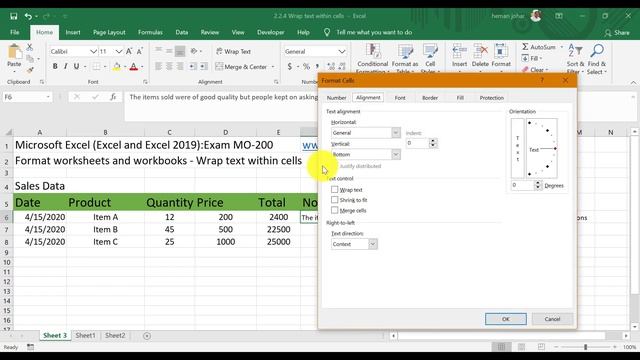Image resolution: width=640 pixels, height=360 pixels.
Task: Click Percent Style icon
Action: coord(306,66)
